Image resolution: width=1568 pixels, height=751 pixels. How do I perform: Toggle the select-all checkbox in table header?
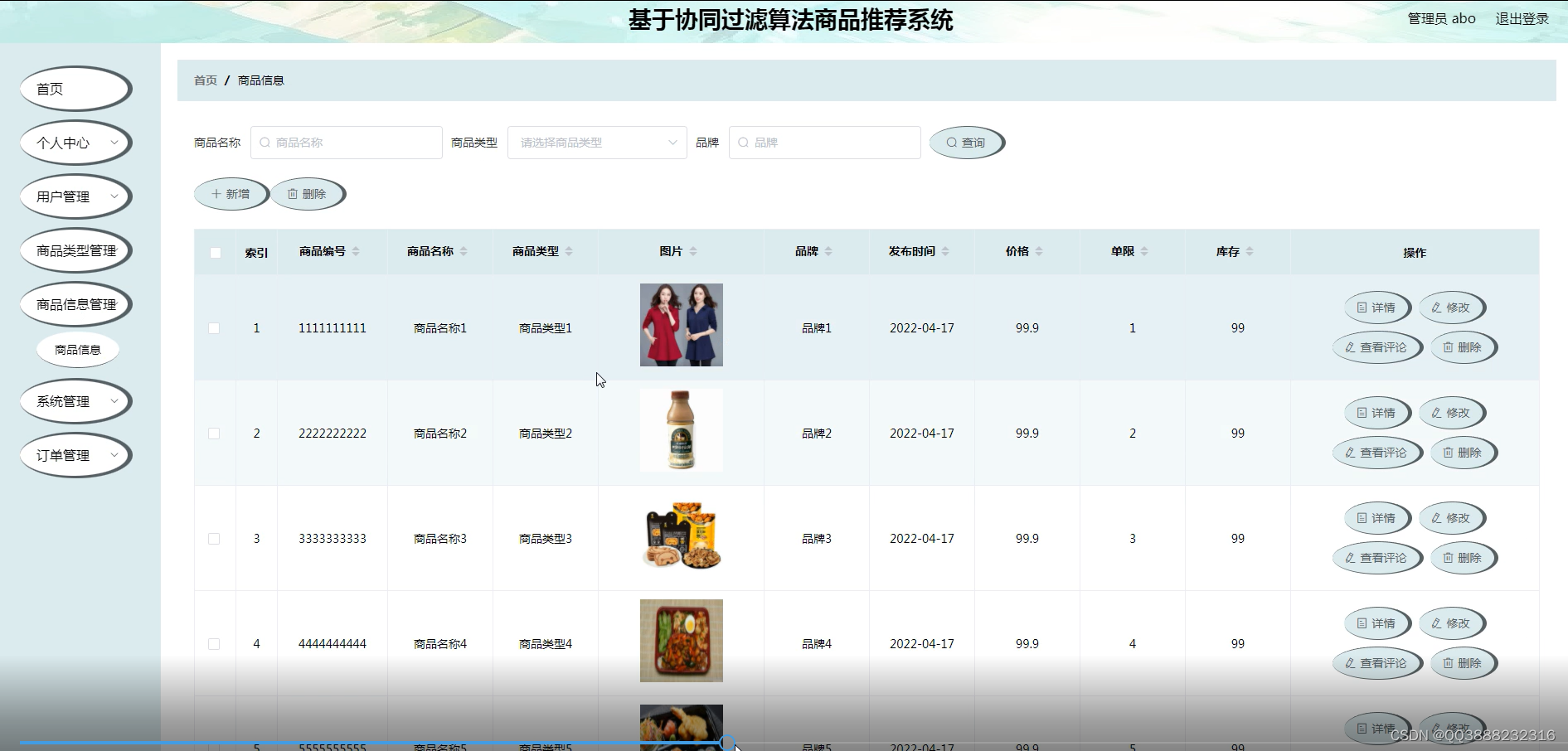[x=216, y=253]
